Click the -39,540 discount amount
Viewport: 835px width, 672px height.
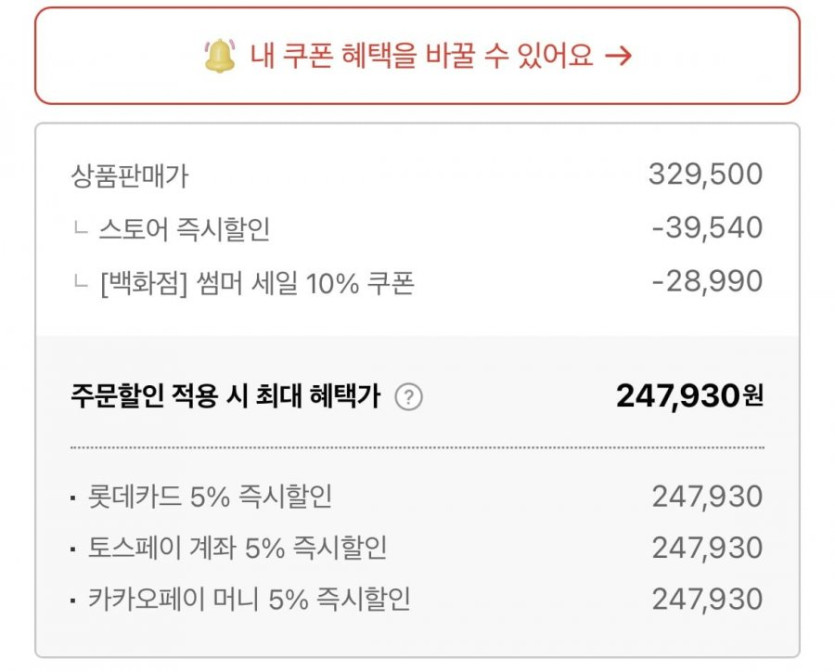pyautogui.click(x=706, y=228)
